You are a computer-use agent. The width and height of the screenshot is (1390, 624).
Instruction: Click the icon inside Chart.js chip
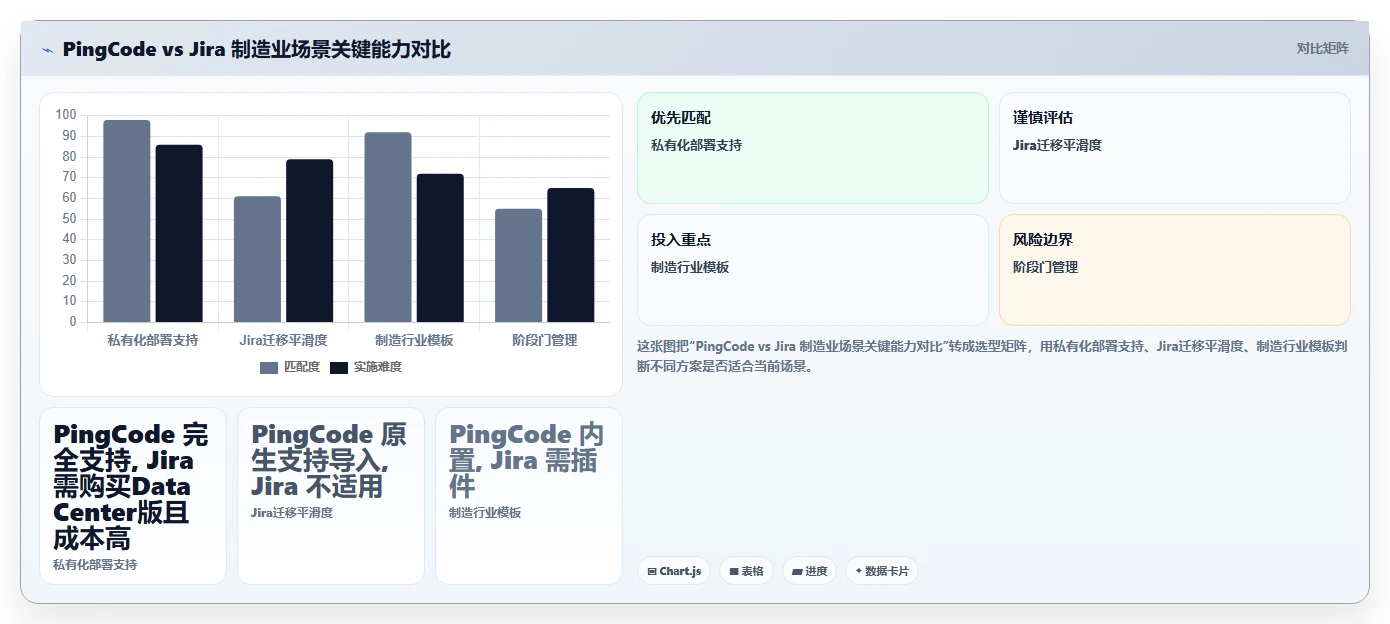652,572
